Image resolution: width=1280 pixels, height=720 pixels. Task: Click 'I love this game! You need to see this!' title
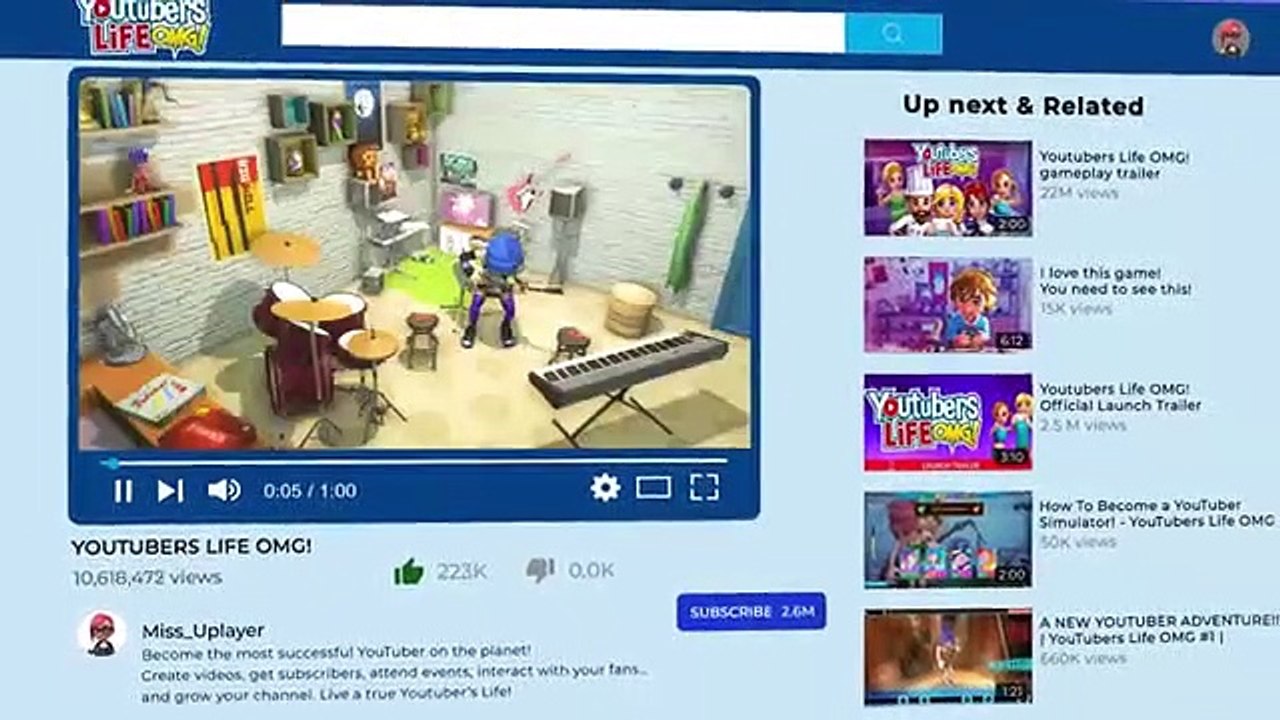(1115, 281)
